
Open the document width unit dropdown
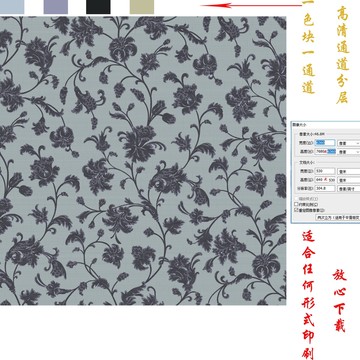pos(349,171)
